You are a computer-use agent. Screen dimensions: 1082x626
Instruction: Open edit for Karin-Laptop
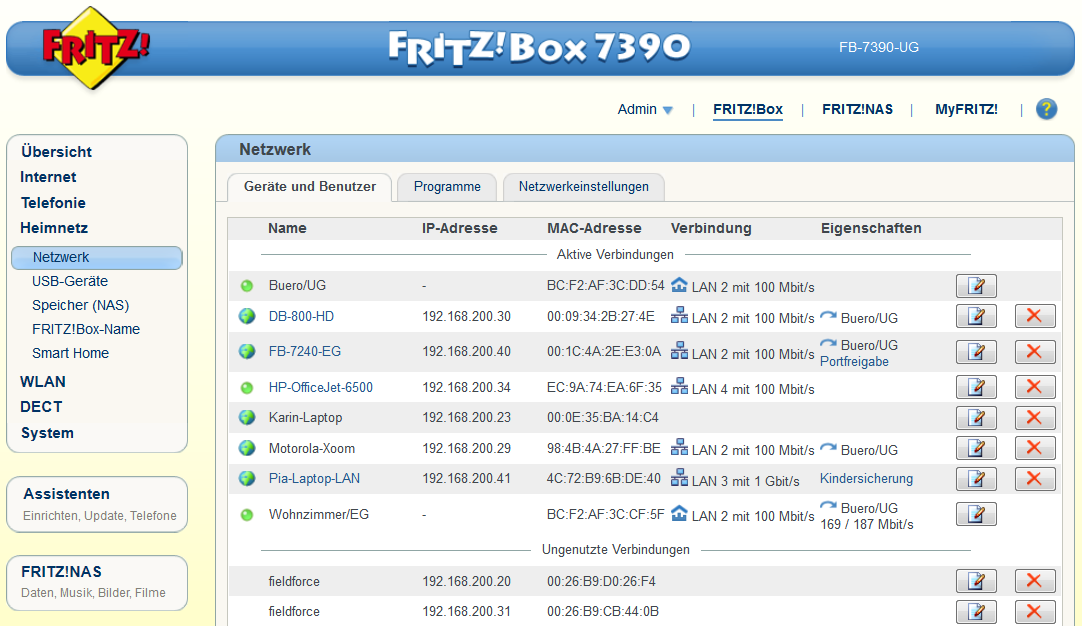coord(976,418)
